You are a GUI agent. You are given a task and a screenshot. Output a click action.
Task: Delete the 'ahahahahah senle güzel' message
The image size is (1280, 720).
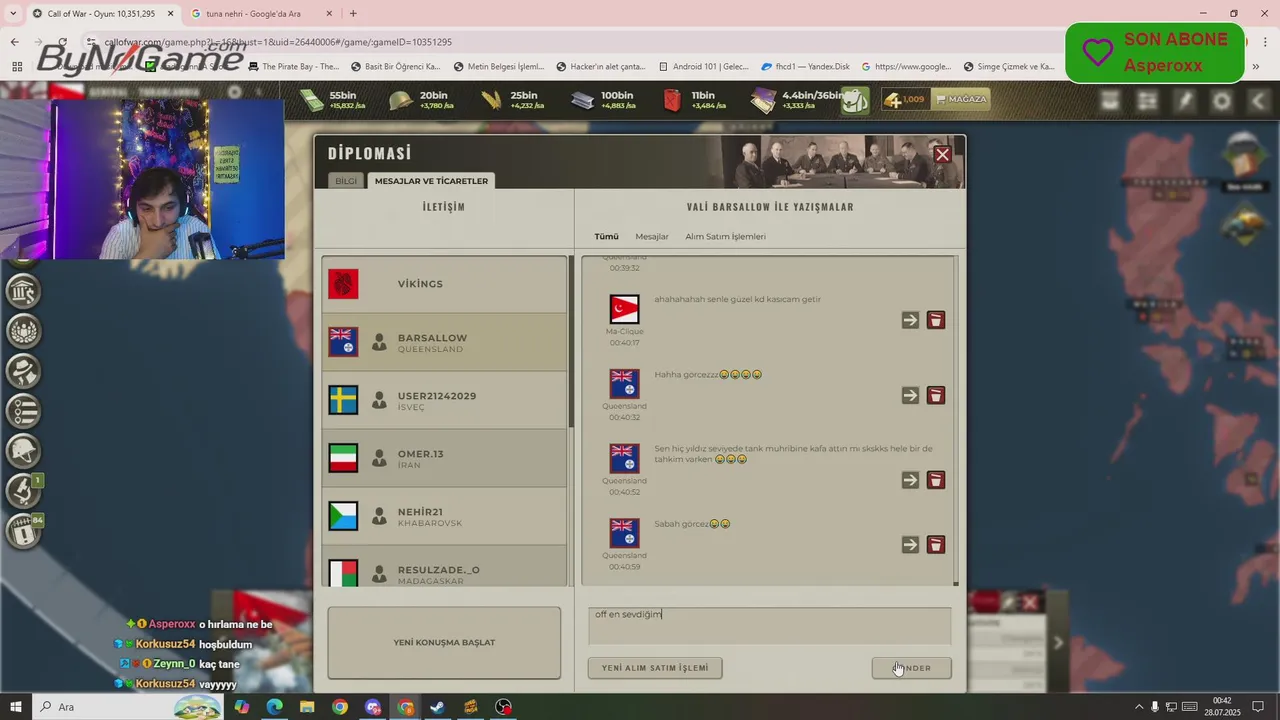(936, 320)
